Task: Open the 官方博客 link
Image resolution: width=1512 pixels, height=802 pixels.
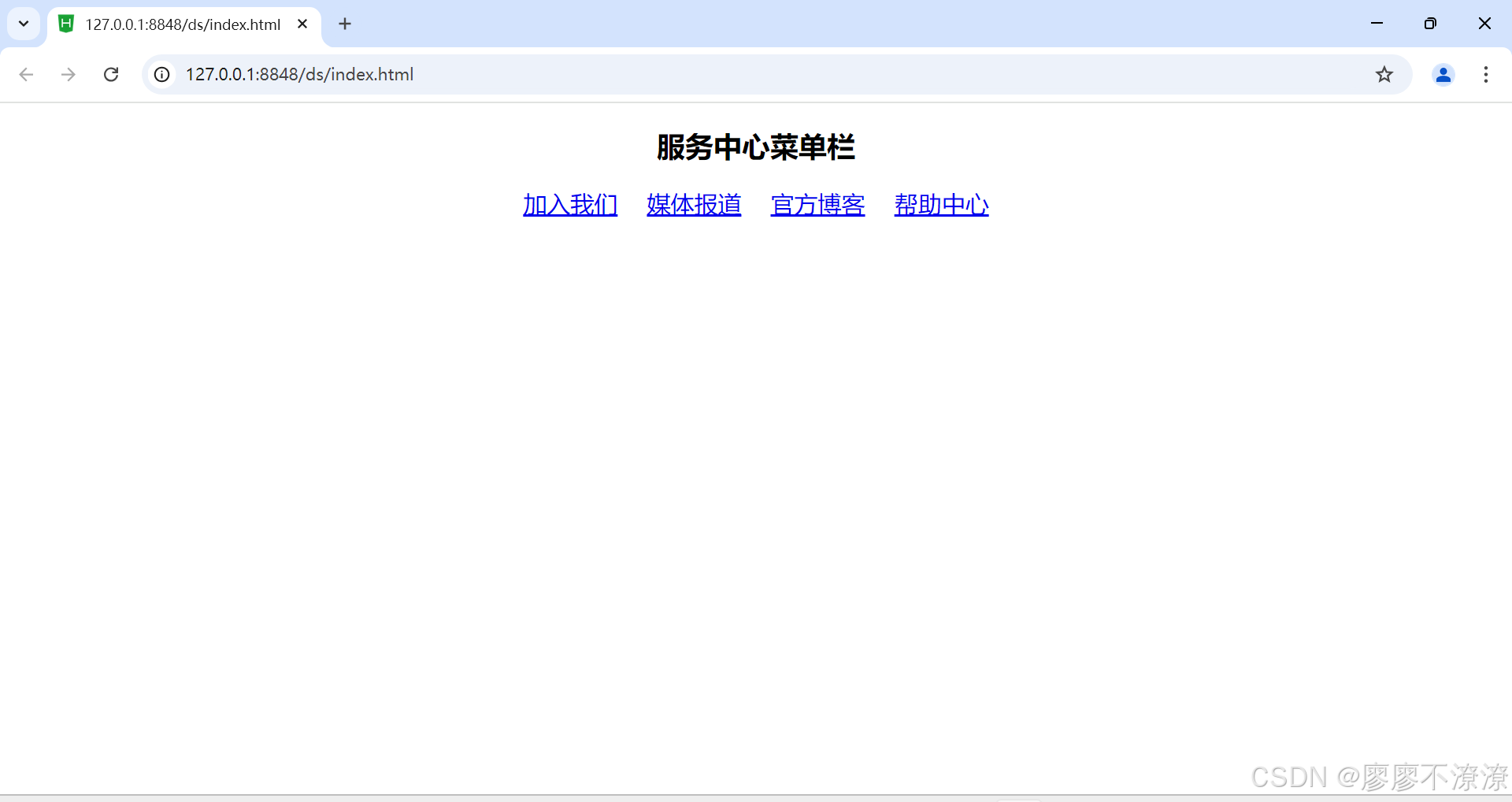Action: click(x=817, y=205)
